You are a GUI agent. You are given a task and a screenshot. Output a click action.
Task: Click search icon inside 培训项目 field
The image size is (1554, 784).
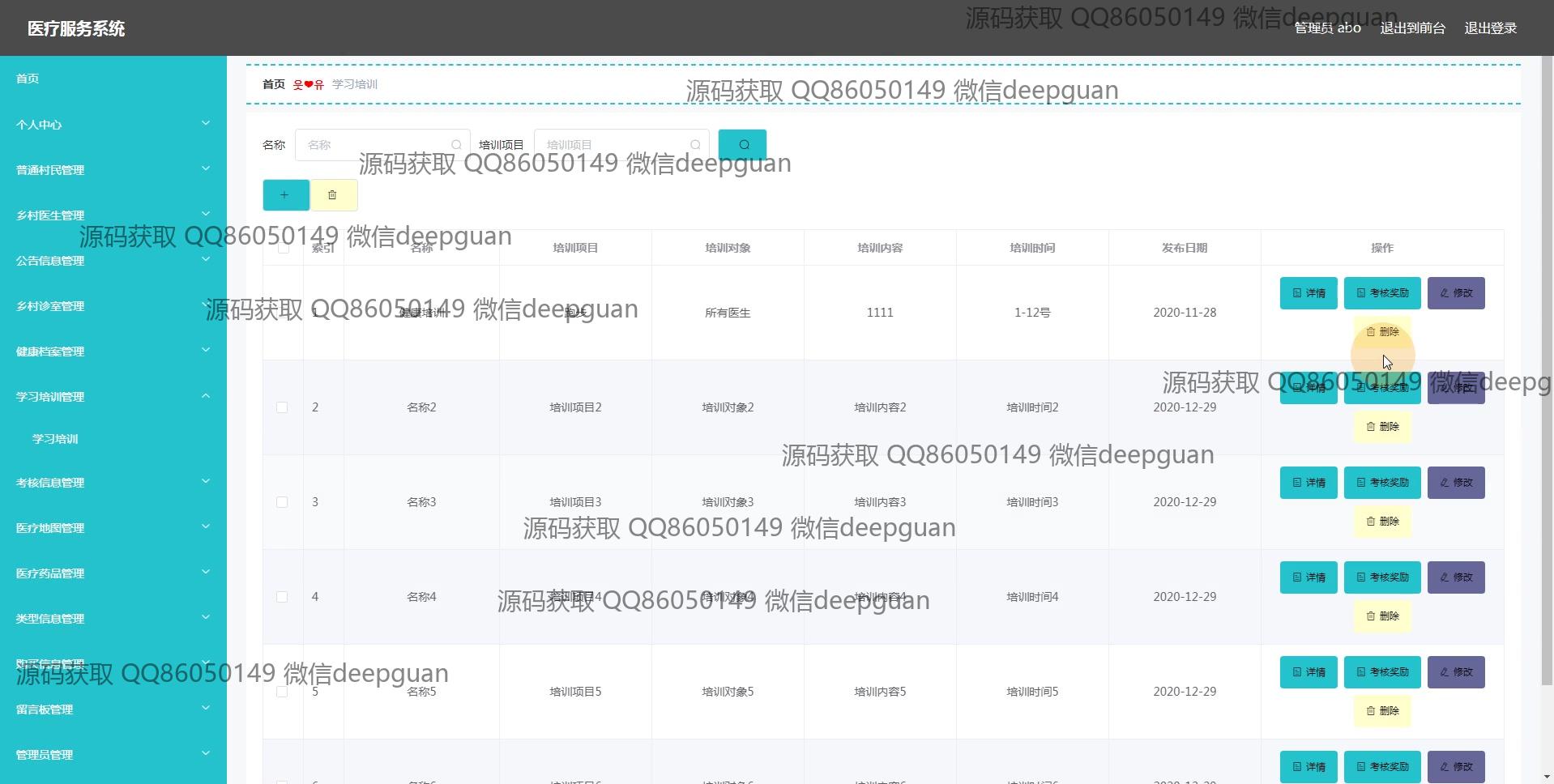(x=695, y=145)
